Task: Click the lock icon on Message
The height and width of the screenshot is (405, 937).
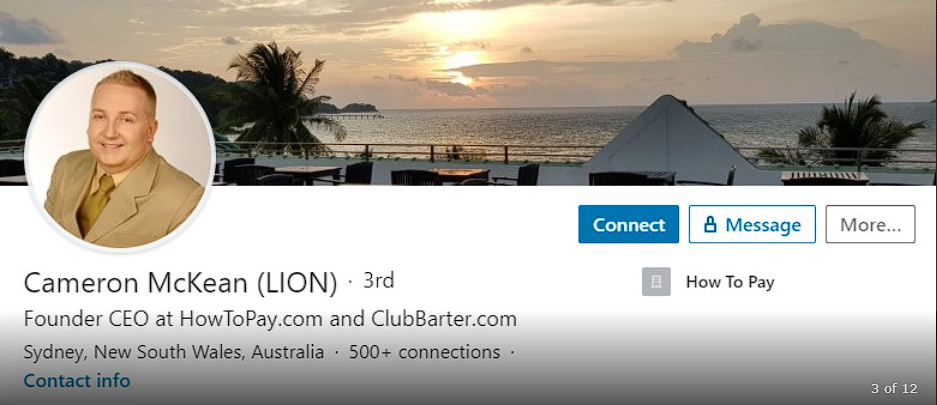Action: click(710, 225)
